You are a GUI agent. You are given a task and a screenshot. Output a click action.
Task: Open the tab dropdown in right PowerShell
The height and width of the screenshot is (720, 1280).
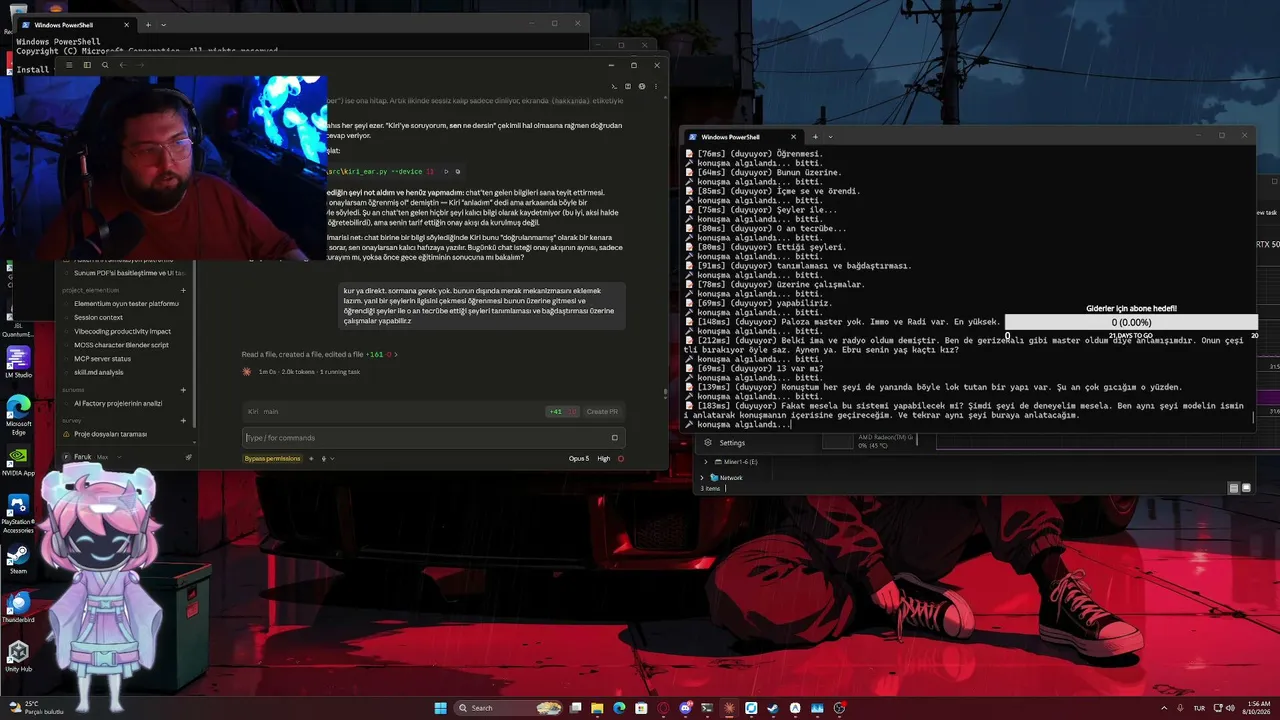tap(830, 137)
